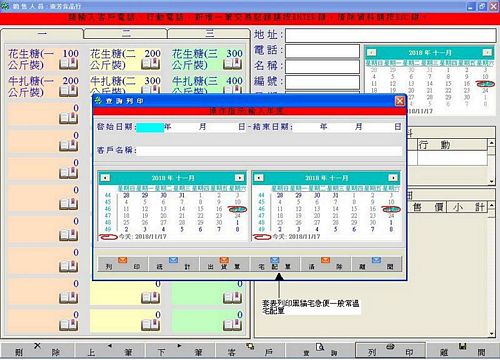Click the 統計 statistics button in the dialog
Viewport: 500px width, 360px height.
[x=174, y=264]
